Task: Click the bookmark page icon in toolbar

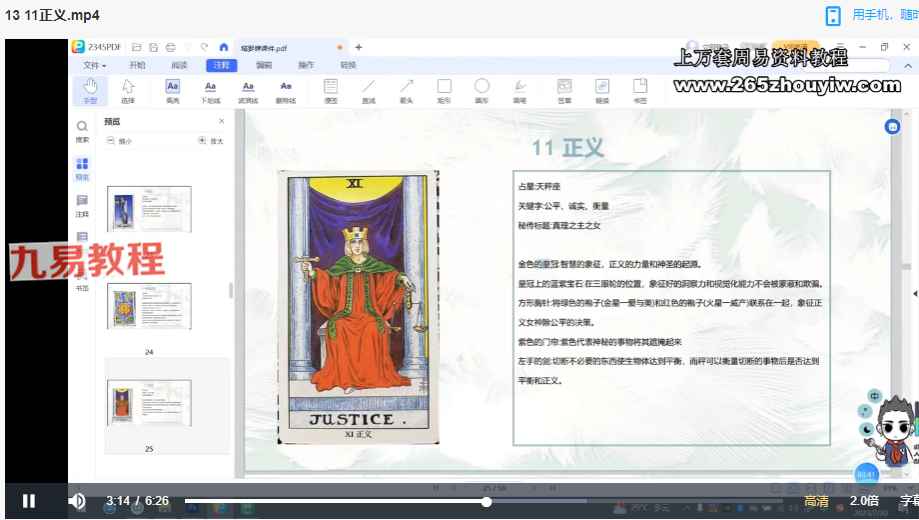Action: [x=640, y=91]
